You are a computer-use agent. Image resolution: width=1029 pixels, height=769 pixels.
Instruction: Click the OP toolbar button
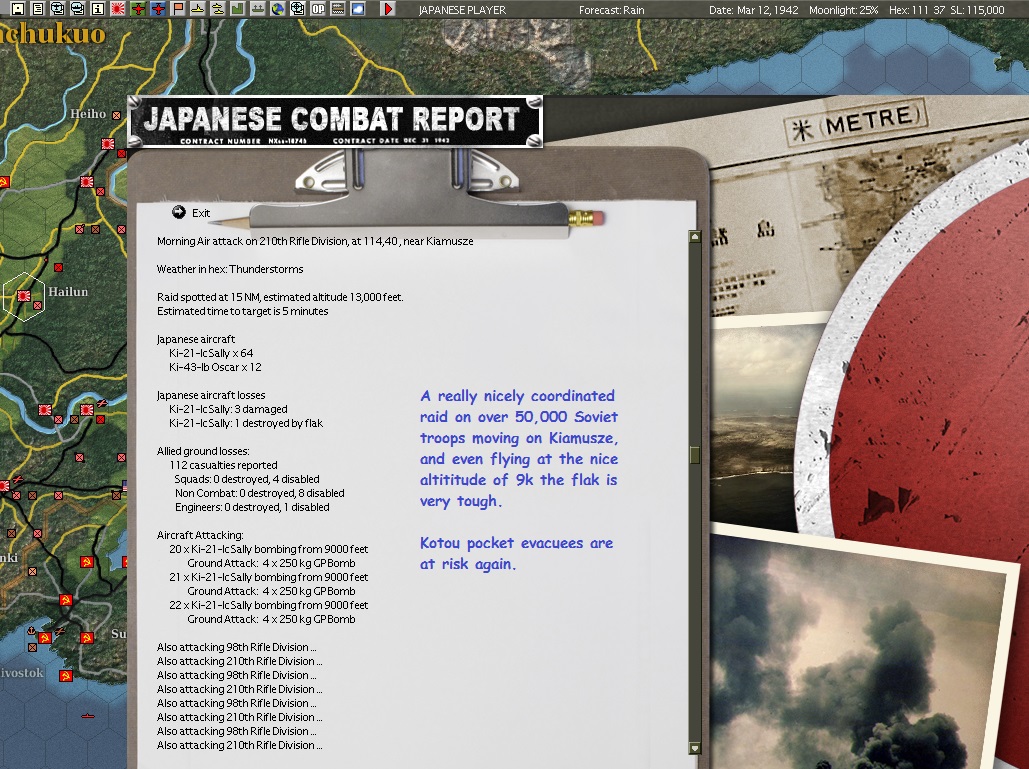tap(318, 9)
